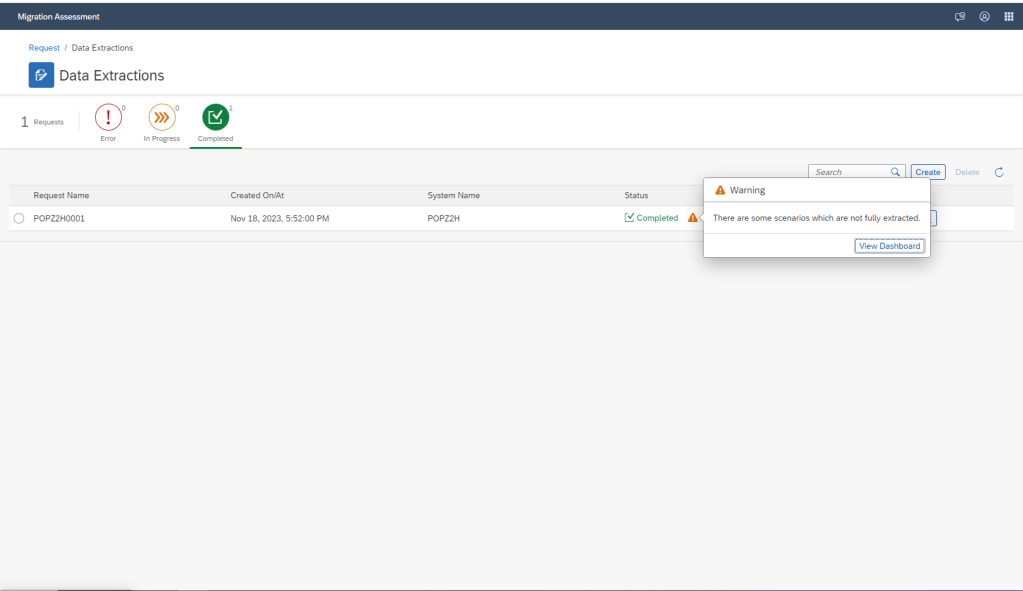Select the Completed filter tab
The image size is (1023, 591).
215,120
